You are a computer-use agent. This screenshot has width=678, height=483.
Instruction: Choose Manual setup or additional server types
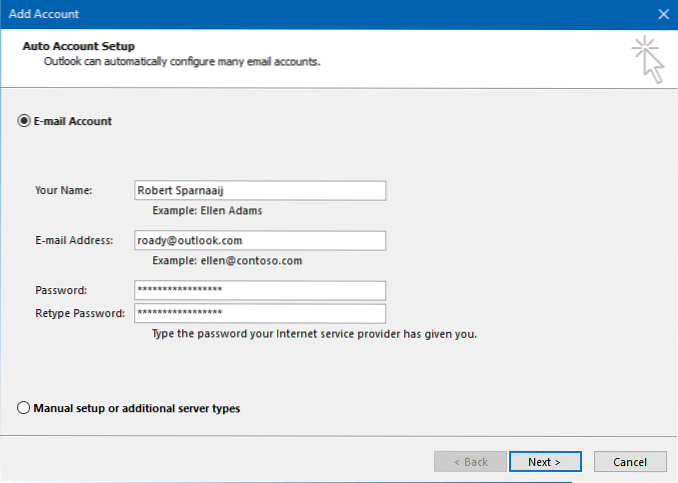23,408
